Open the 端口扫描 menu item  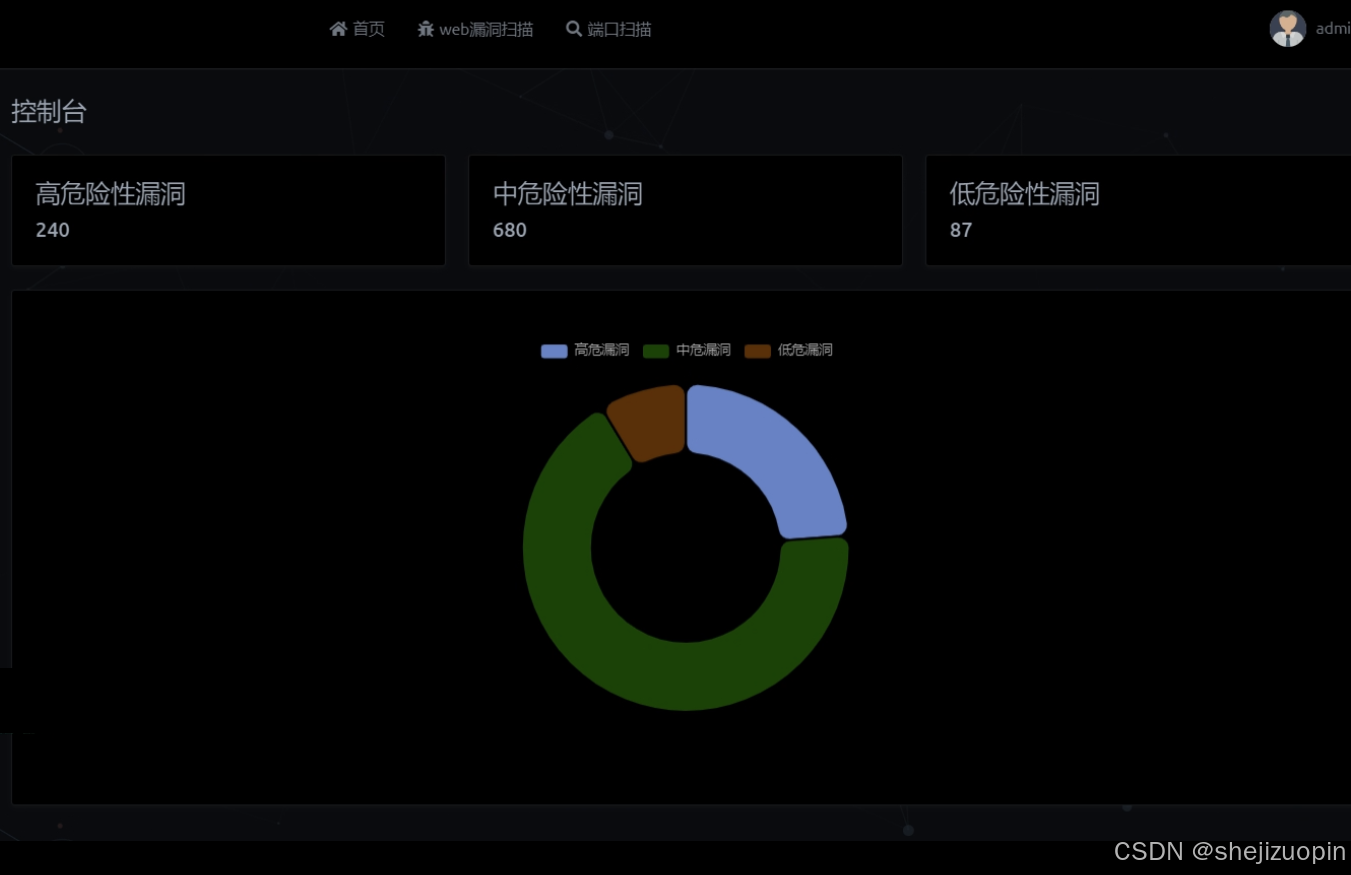pyautogui.click(x=609, y=29)
